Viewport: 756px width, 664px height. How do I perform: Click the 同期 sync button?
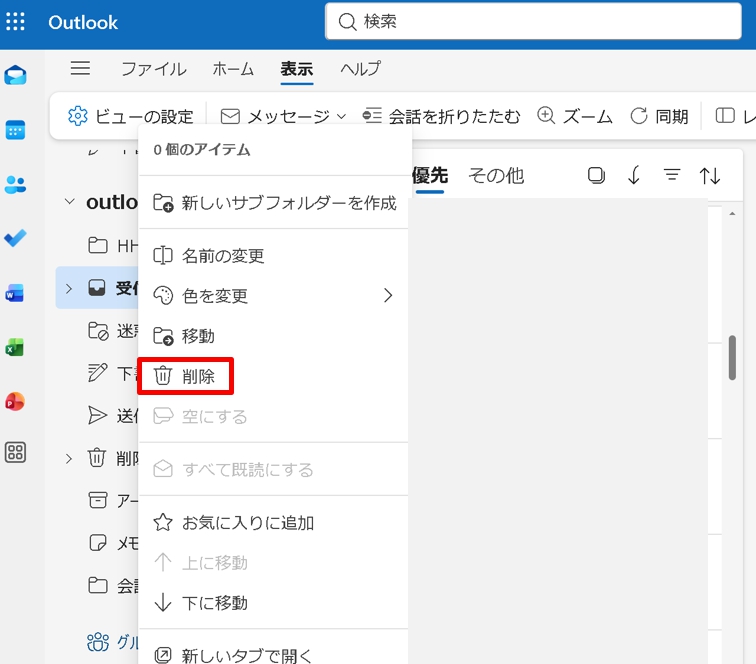(659, 117)
